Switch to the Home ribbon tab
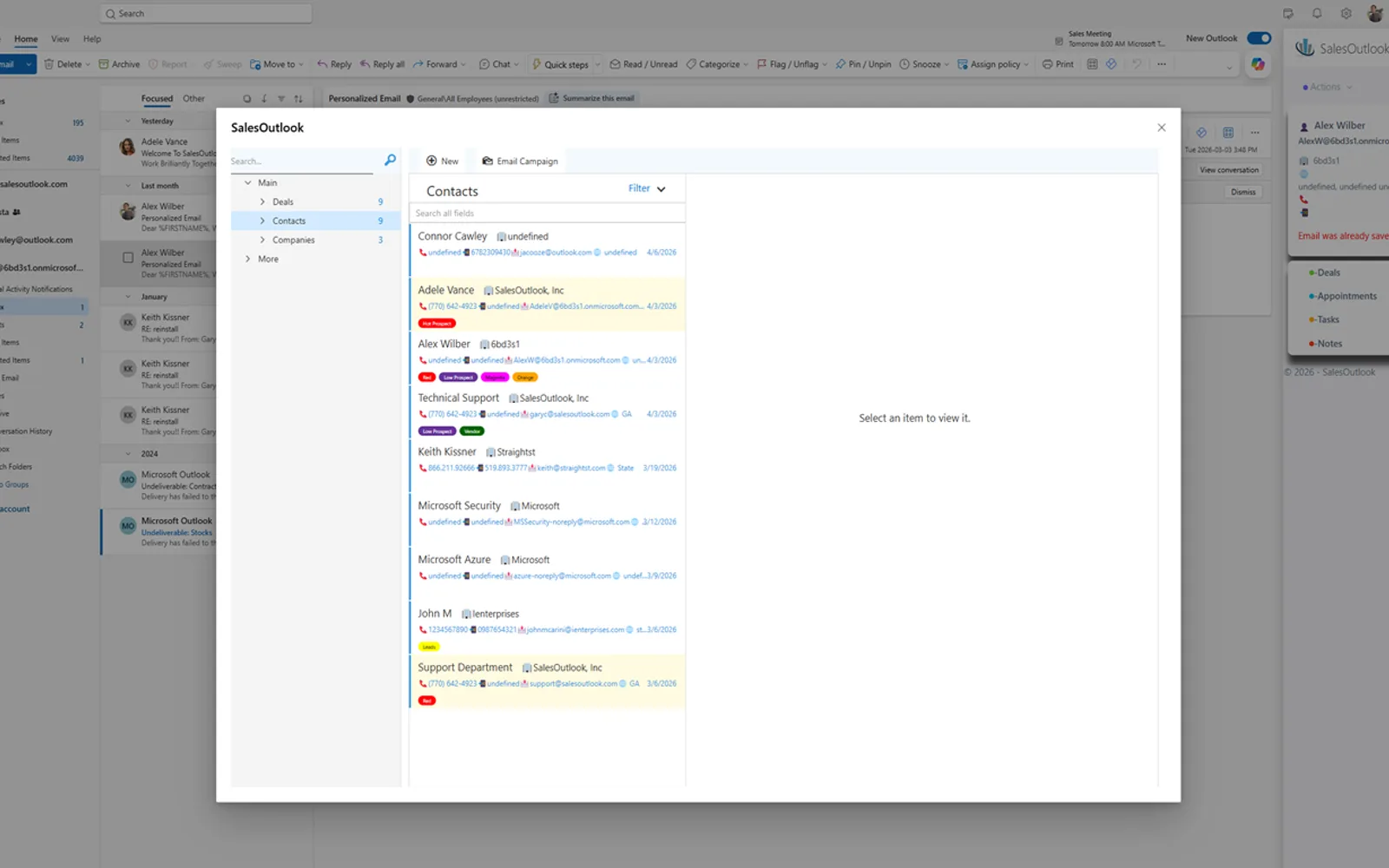Screen dimensions: 1389x868 click(x=26, y=39)
